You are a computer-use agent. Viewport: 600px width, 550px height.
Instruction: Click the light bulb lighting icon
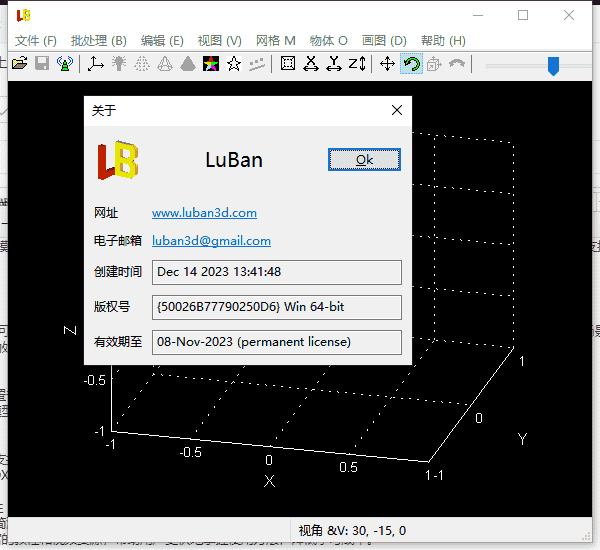click(x=119, y=64)
